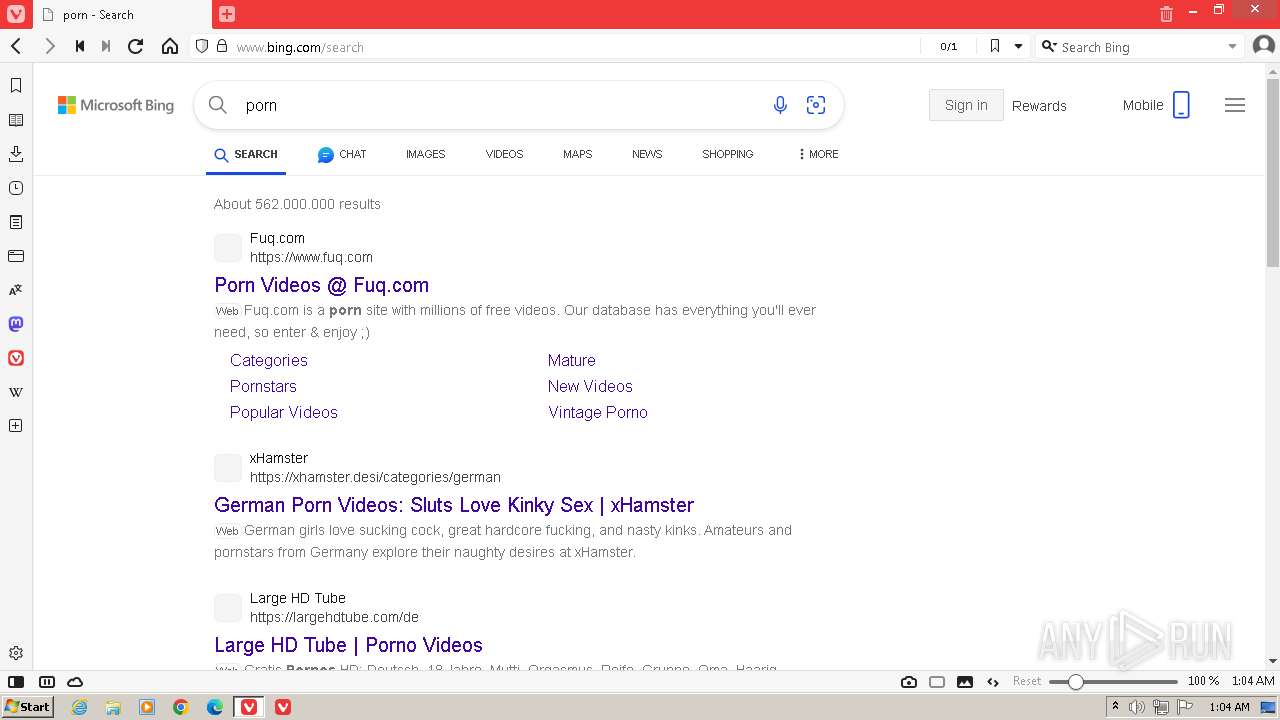This screenshot has width=1280, height=720.
Task: Reload the current page
Action: tap(136, 46)
